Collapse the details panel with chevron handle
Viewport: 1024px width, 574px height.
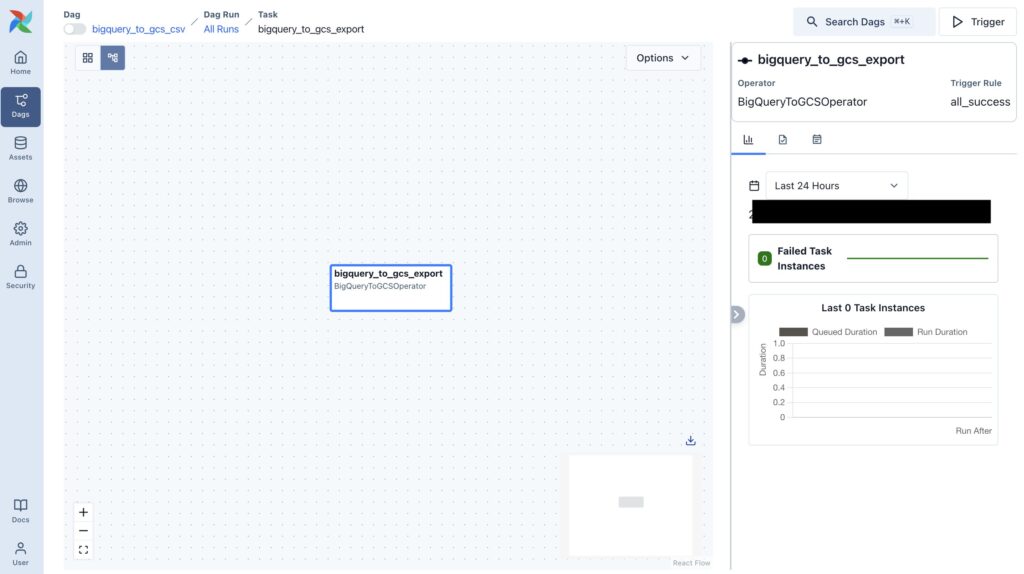click(737, 314)
